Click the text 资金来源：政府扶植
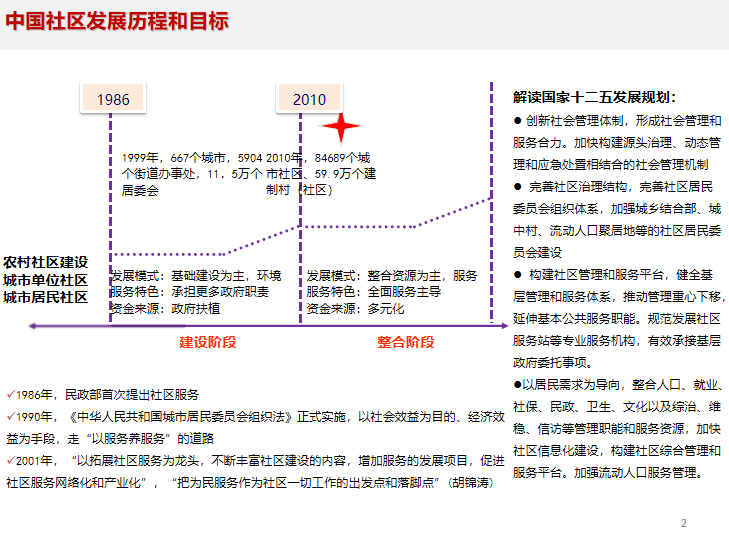This screenshot has width=729, height=546. (x=165, y=308)
